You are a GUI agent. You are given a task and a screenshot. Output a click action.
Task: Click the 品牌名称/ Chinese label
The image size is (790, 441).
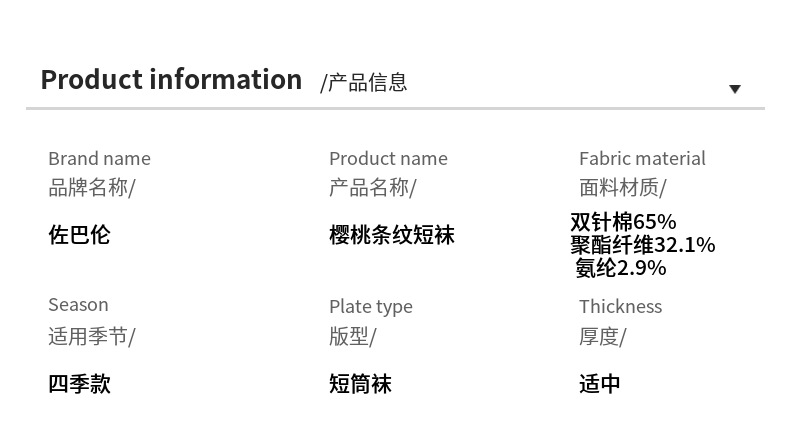pos(91,187)
